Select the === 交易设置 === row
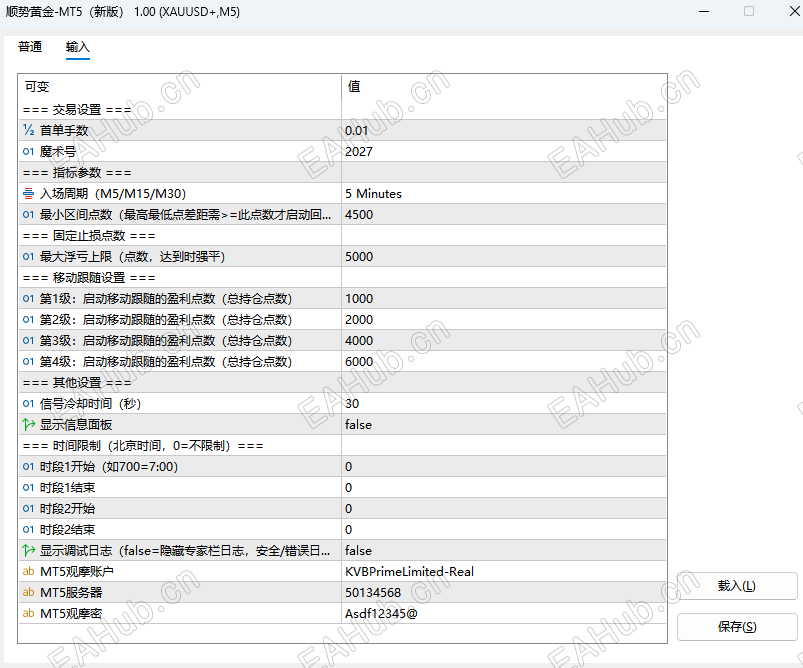This screenshot has width=803, height=668. (x=342, y=110)
